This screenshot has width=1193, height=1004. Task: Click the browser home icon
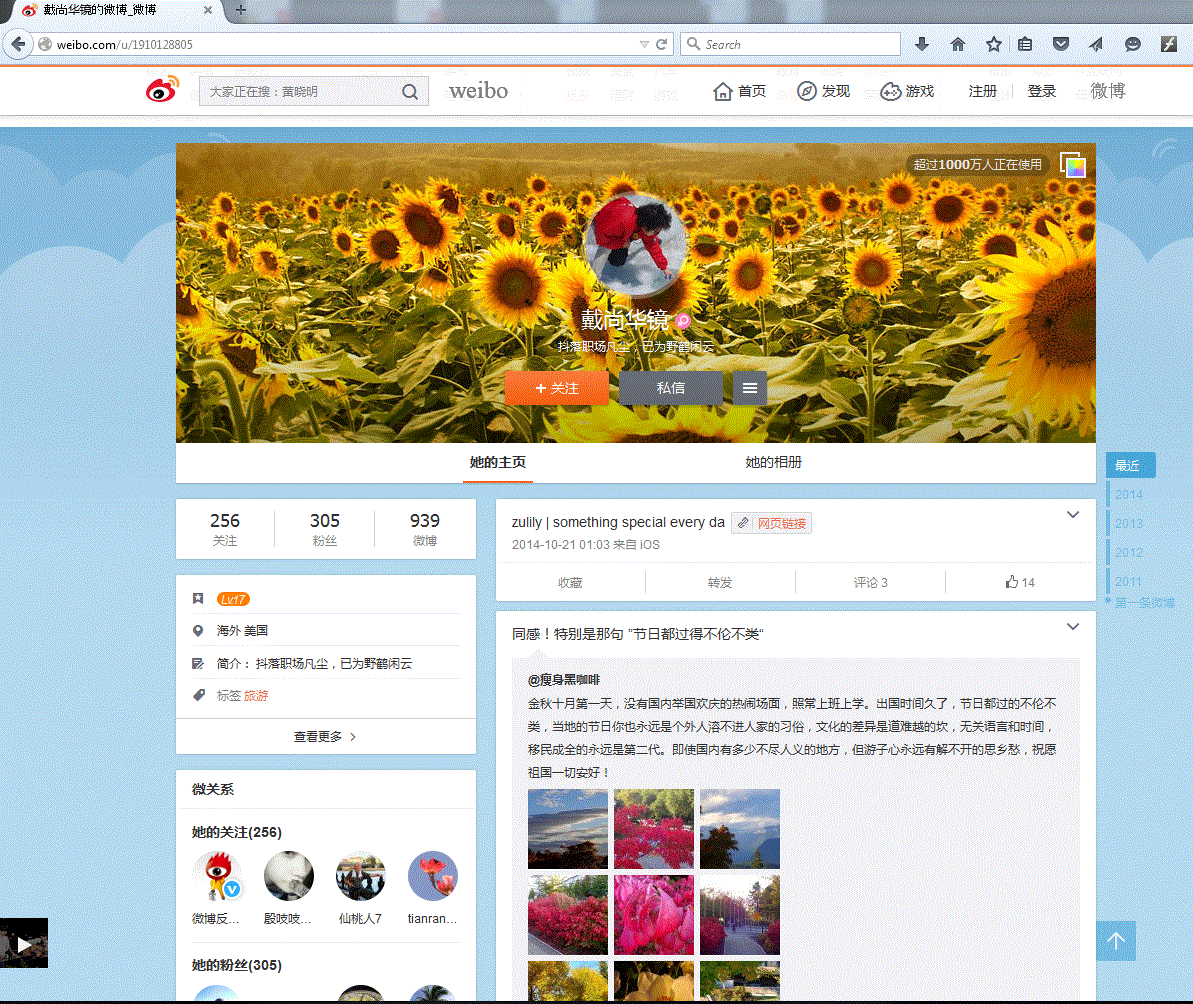(958, 44)
